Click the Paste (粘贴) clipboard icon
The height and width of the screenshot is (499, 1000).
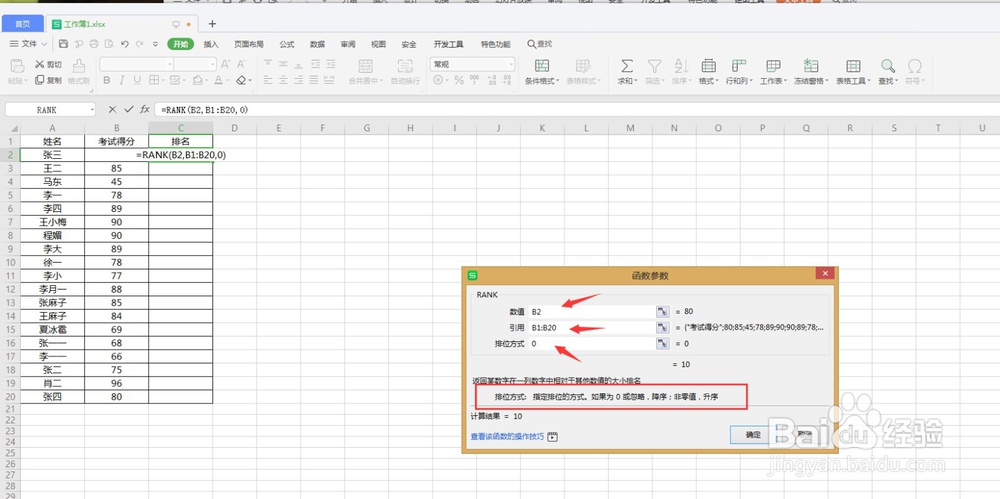[17, 66]
